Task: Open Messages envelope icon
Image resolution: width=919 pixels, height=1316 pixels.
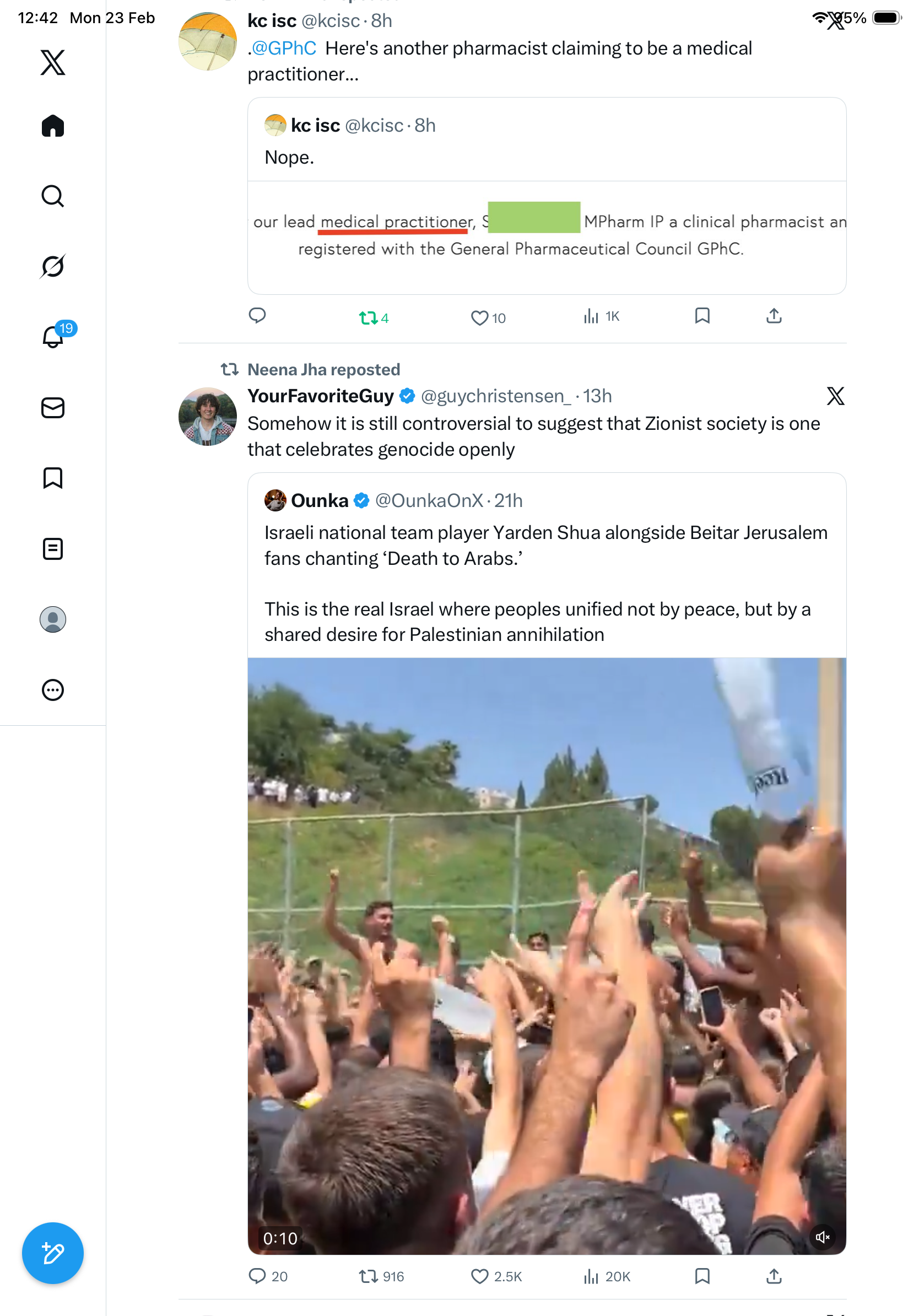Action: coord(53,408)
